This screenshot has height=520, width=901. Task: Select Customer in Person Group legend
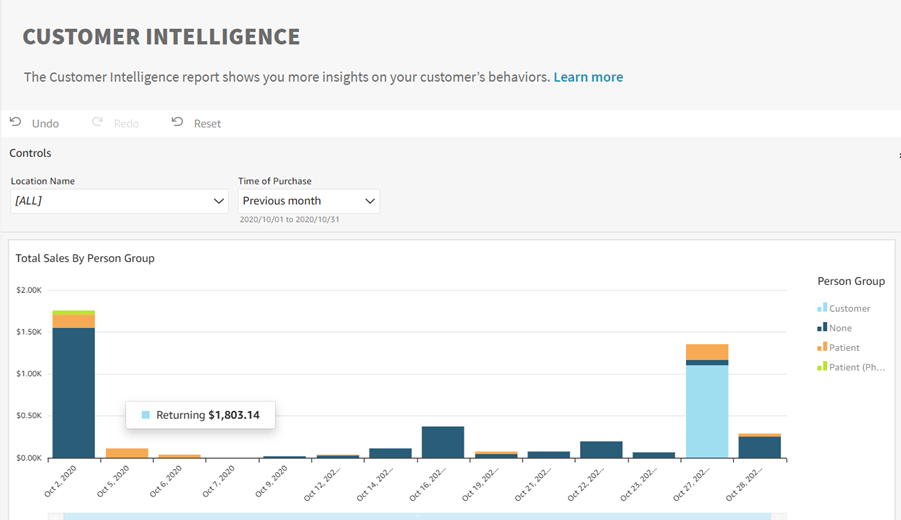tap(844, 308)
